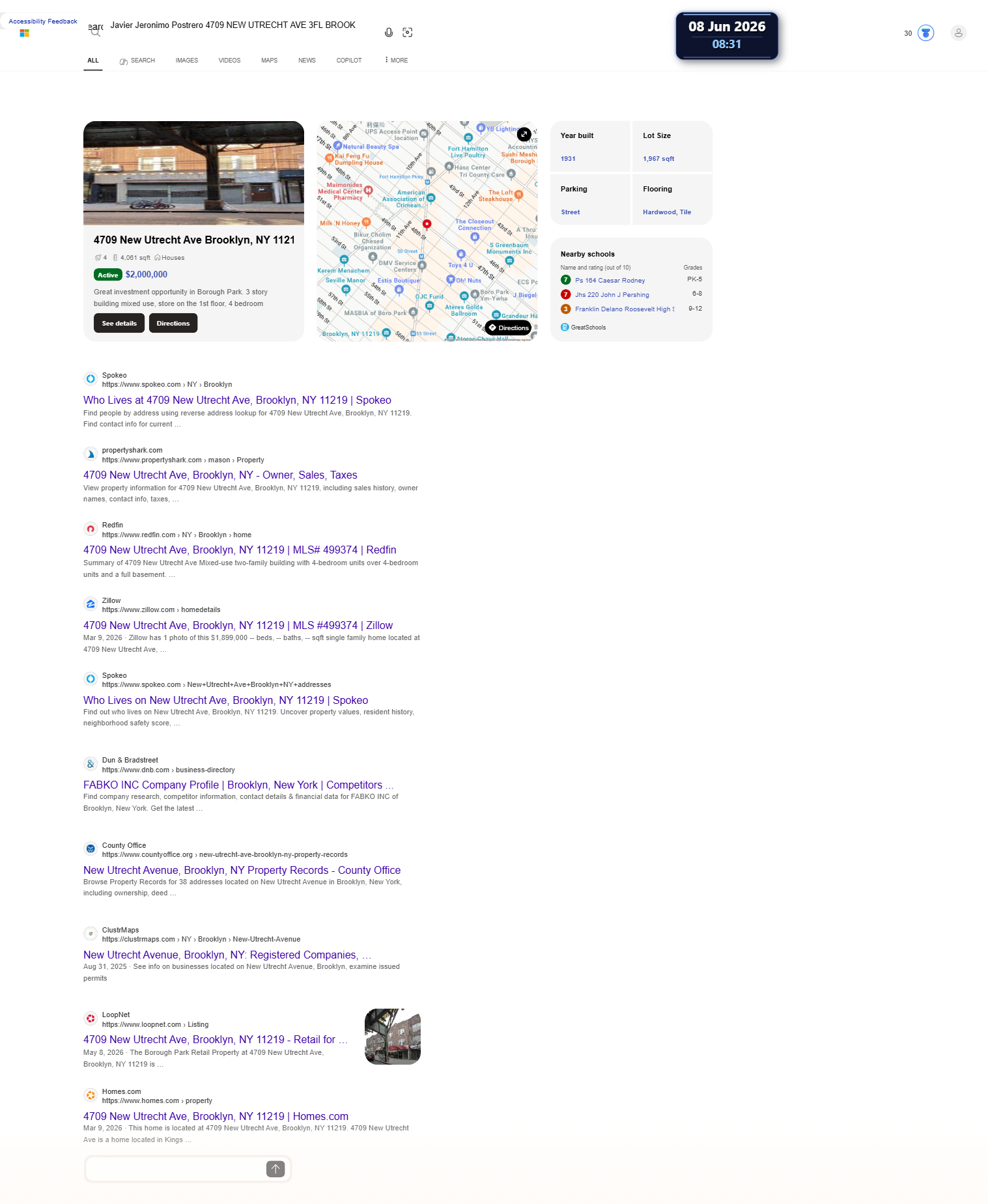
Task: Click the Brooklyn, NY 11219 map label
Action: (350, 334)
